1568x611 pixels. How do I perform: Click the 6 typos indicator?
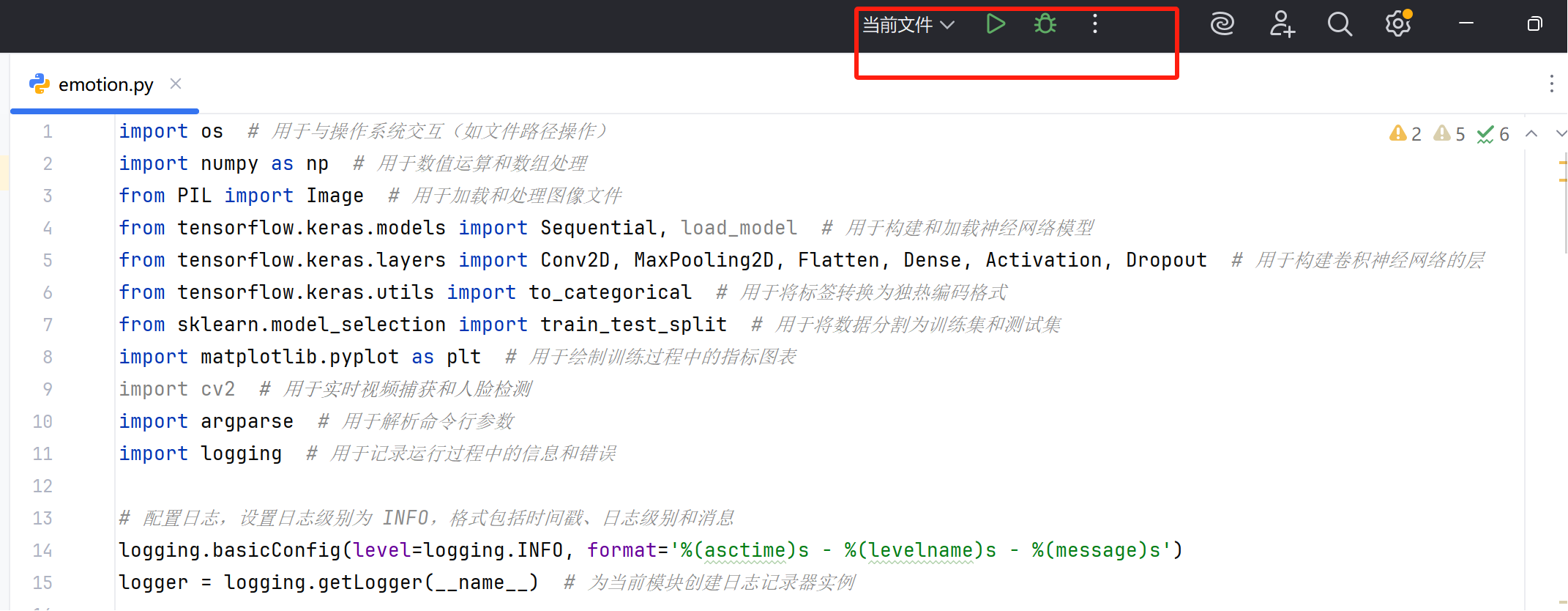[x=1493, y=134]
